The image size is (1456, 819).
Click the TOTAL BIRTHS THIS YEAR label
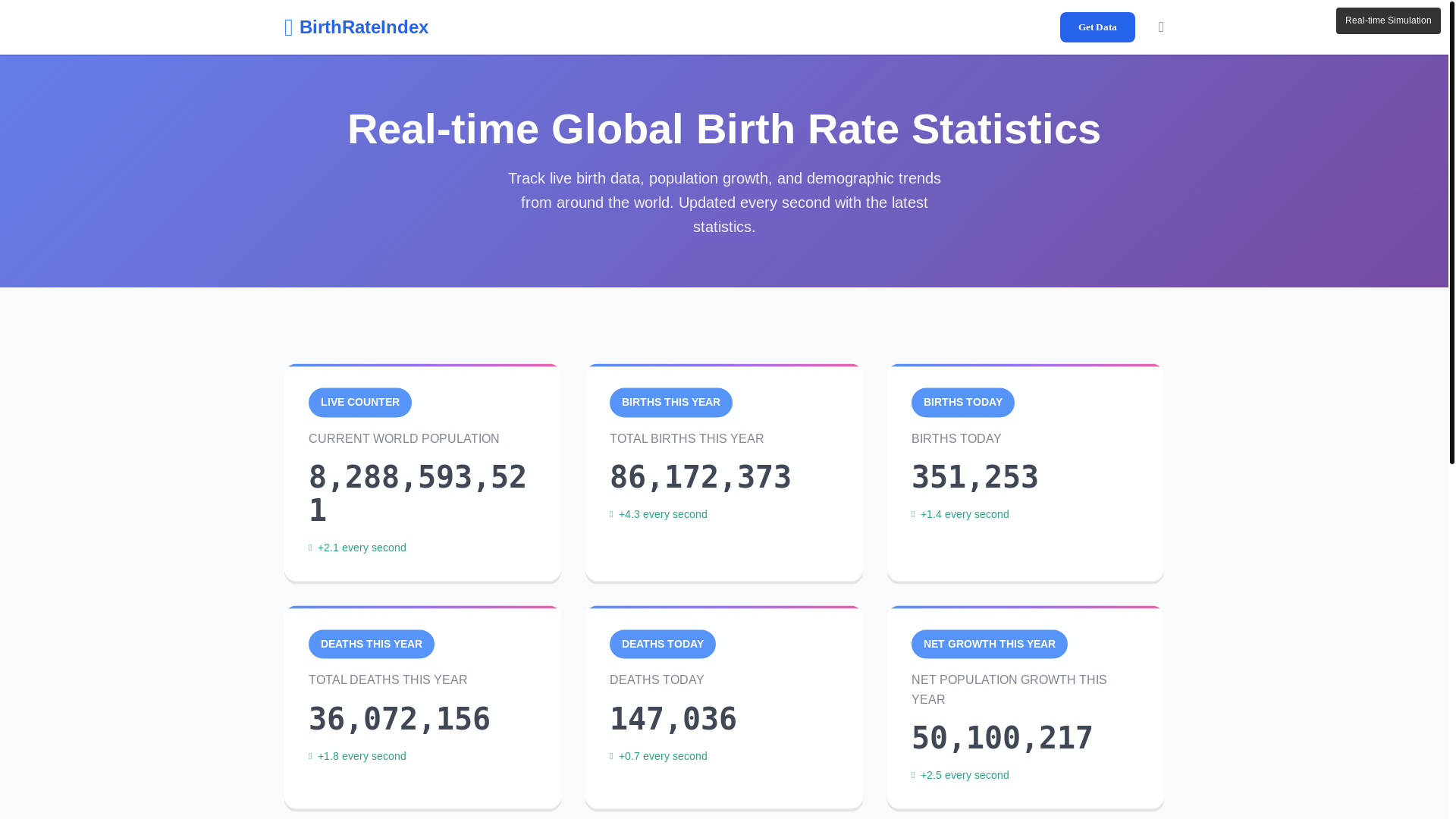point(687,438)
